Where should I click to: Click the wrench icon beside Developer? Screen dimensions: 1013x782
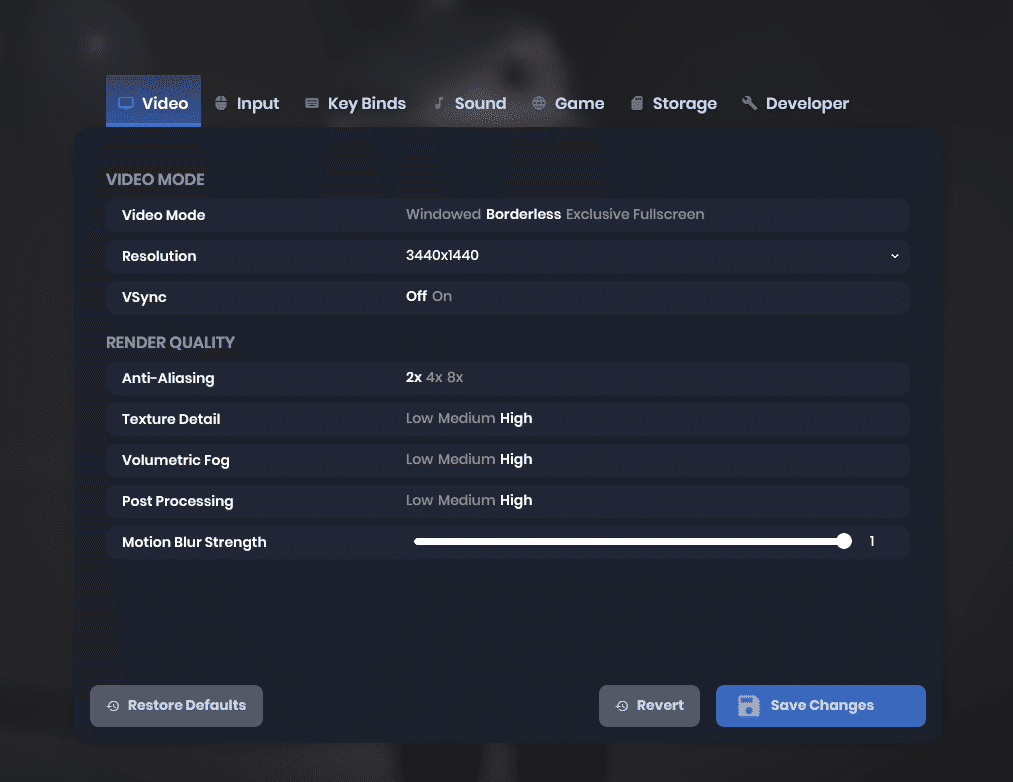pyautogui.click(x=749, y=103)
